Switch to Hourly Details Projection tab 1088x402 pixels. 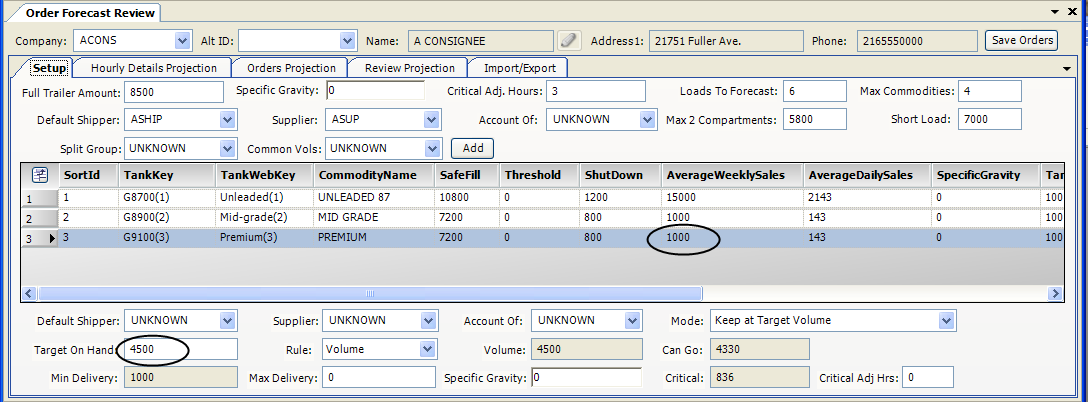[x=153, y=68]
